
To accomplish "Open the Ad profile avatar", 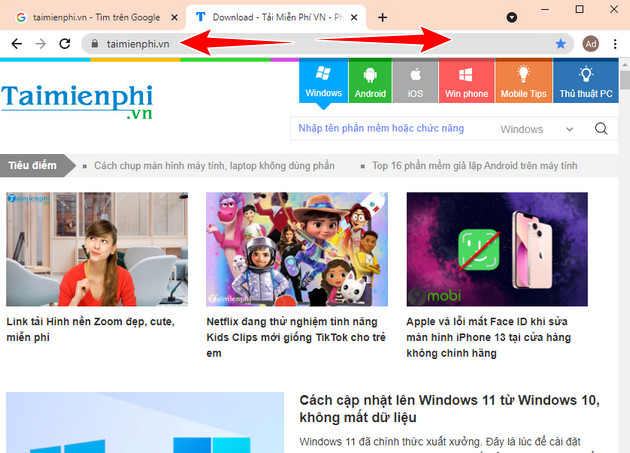I will pos(591,43).
